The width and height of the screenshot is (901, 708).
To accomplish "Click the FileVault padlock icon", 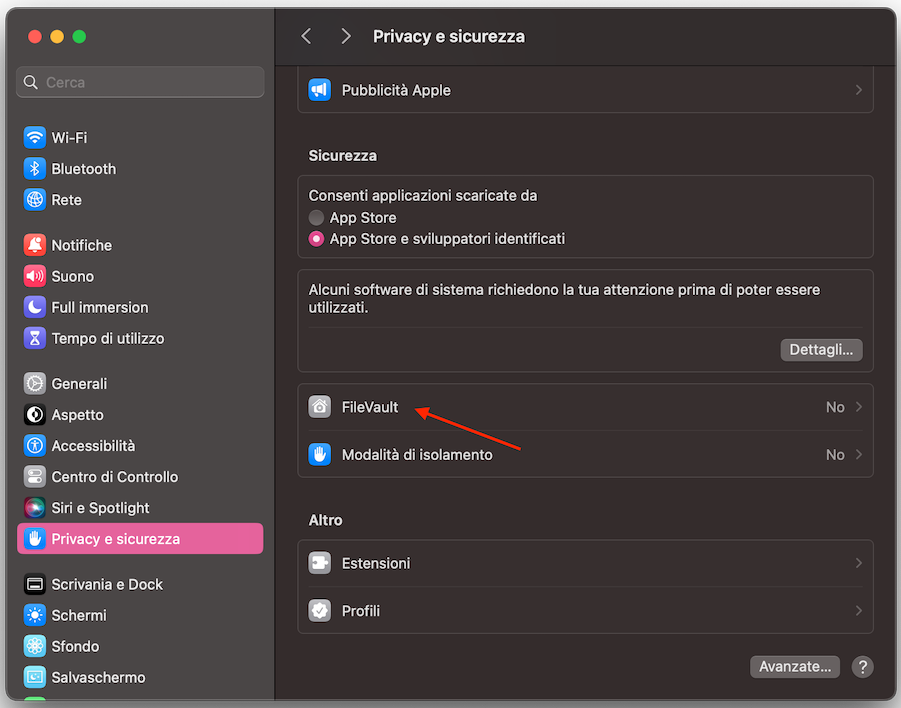I will [318, 406].
